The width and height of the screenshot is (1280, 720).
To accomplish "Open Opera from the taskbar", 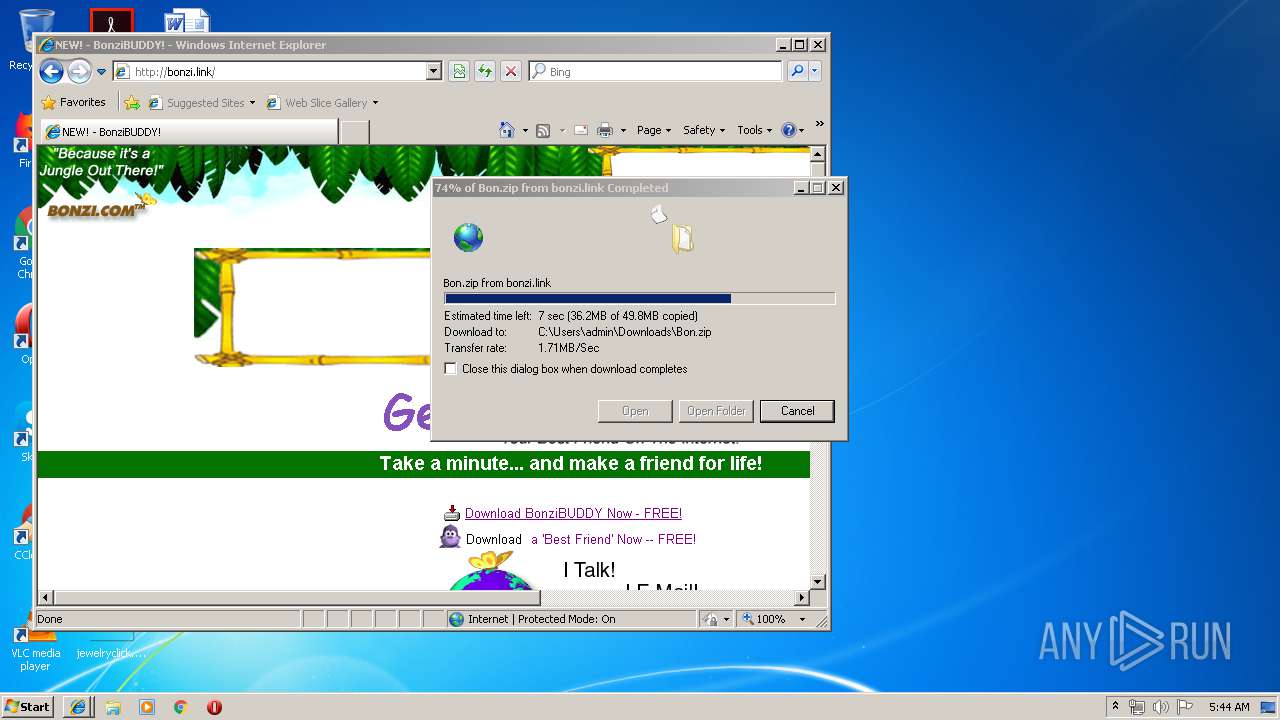I will coord(214,707).
